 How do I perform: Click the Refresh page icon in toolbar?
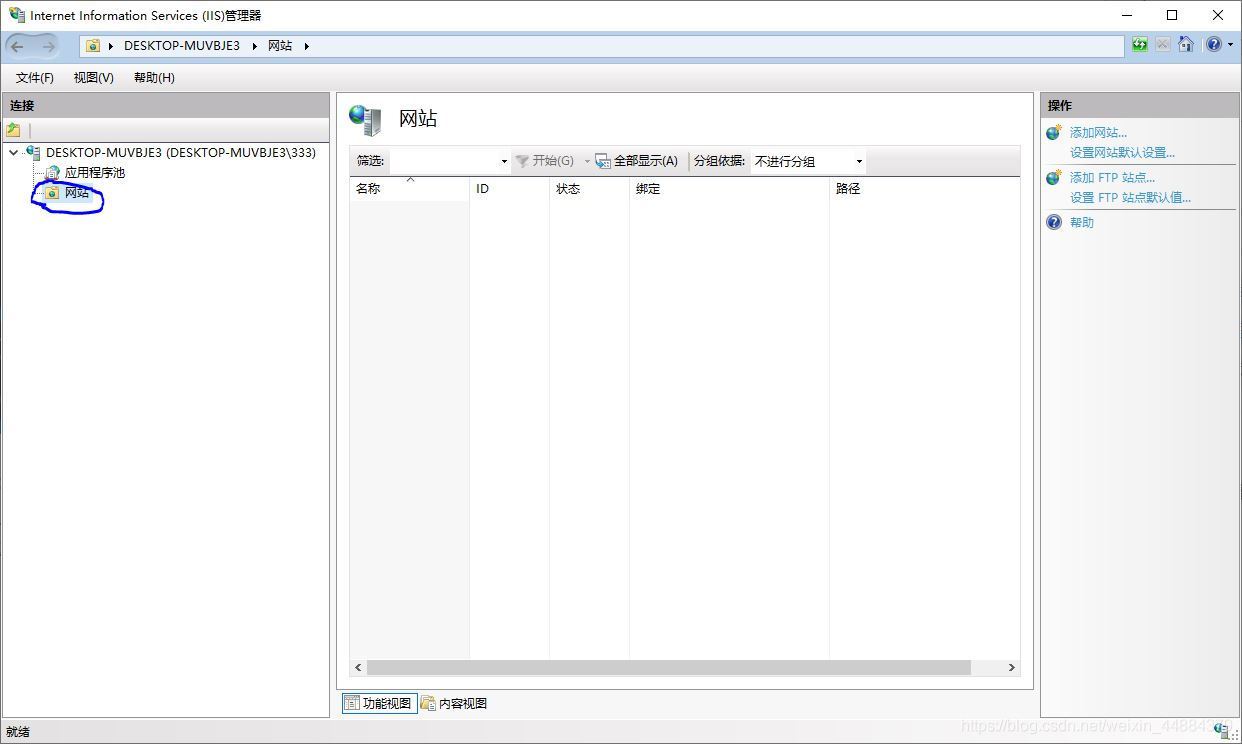[1140, 45]
